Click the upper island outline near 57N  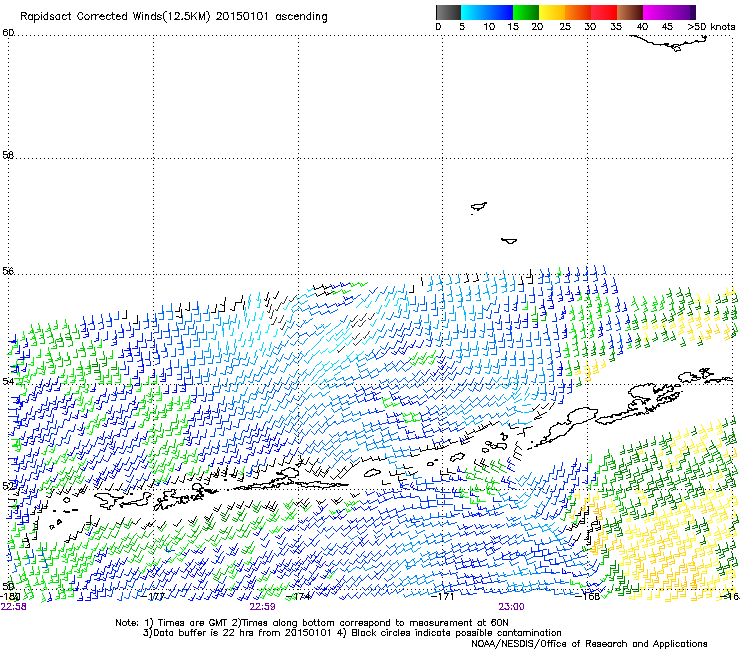479,207
